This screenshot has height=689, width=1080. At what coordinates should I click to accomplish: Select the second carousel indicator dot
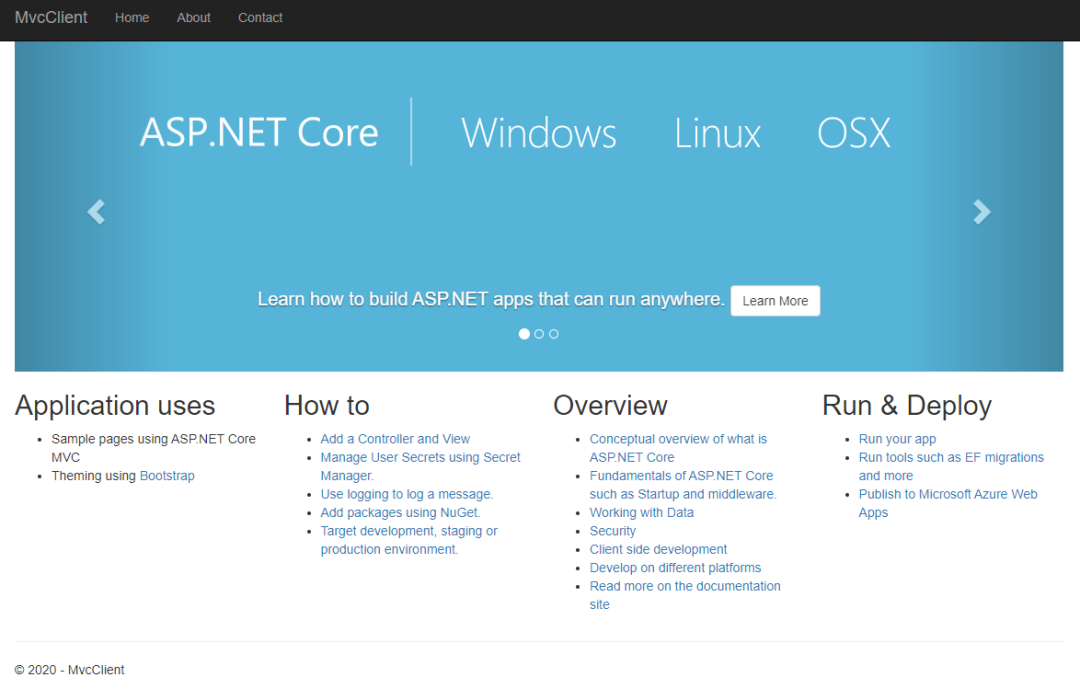point(539,334)
